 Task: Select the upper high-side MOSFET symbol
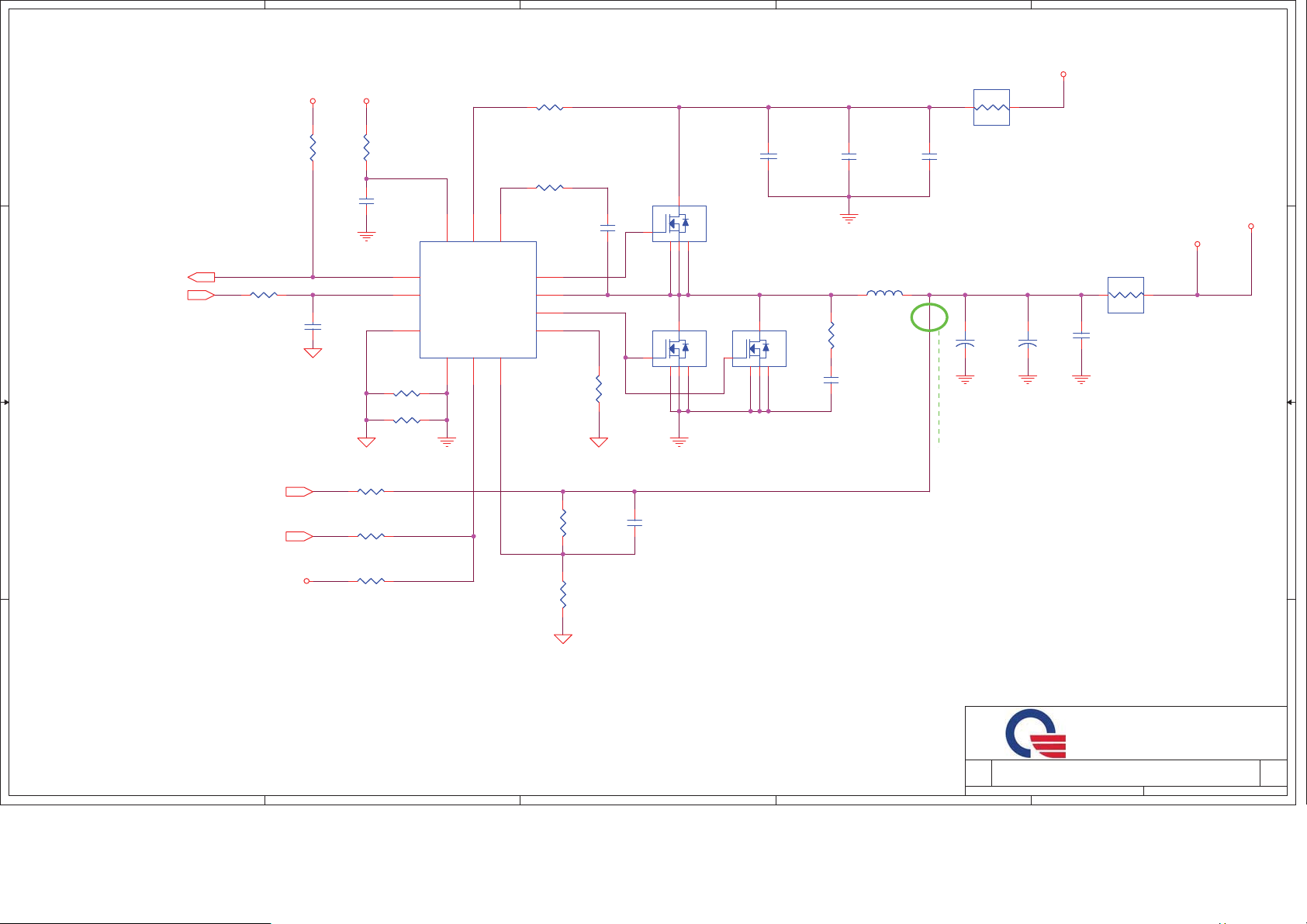click(679, 223)
